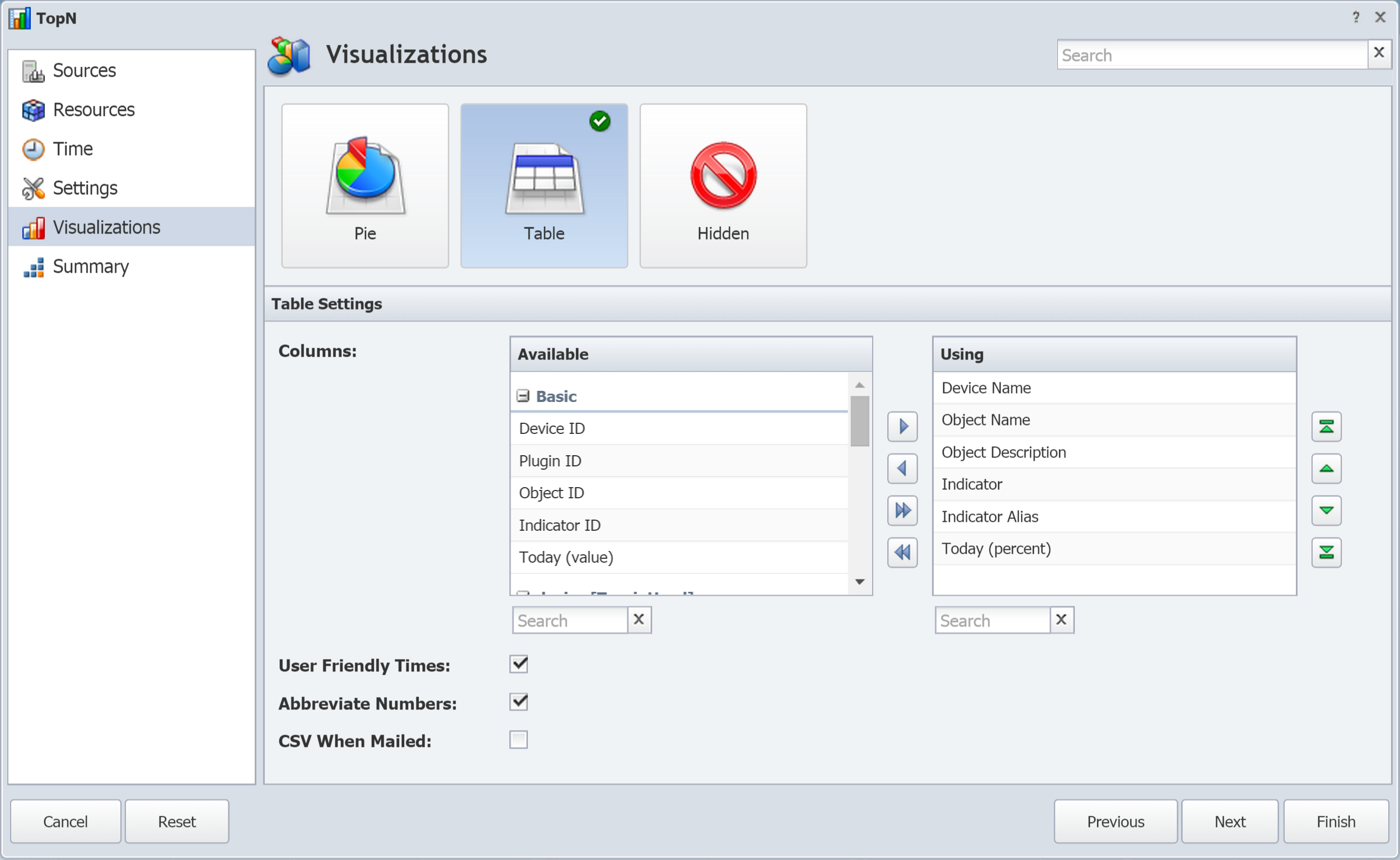
Task: Click the Resources navigation icon
Action: 35,110
